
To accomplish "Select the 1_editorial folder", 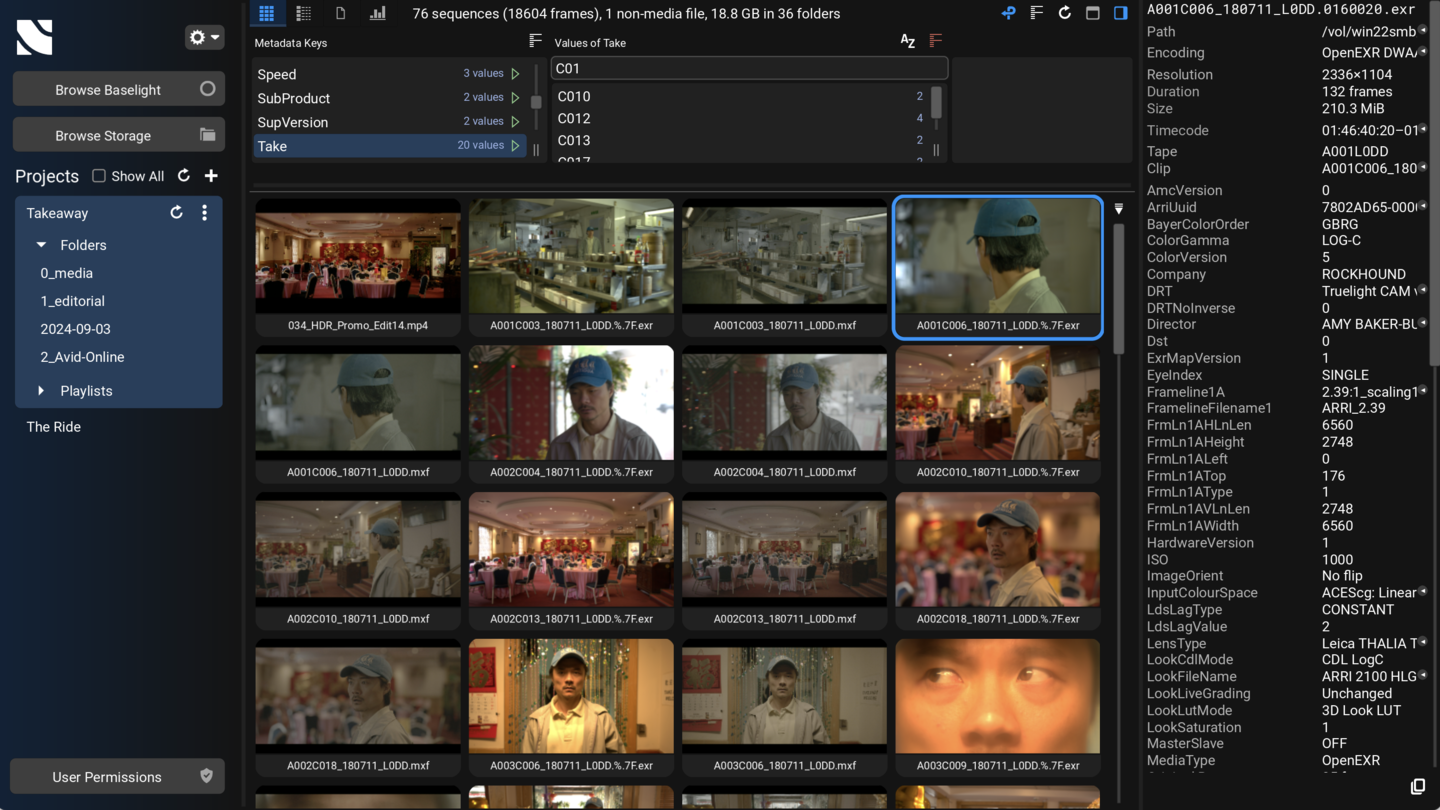I will click(72, 301).
